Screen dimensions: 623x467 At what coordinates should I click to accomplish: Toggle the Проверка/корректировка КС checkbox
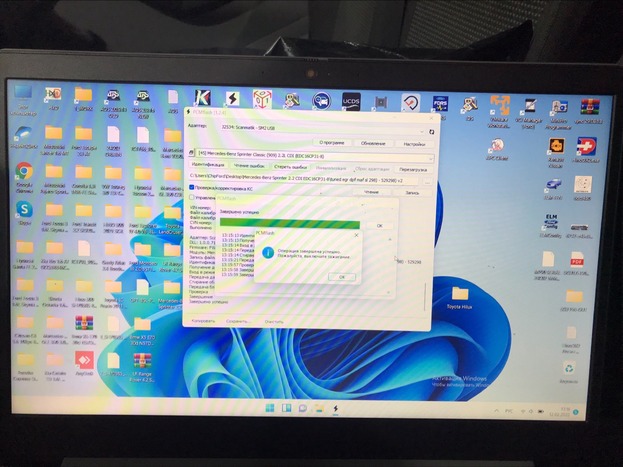(x=192, y=188)
